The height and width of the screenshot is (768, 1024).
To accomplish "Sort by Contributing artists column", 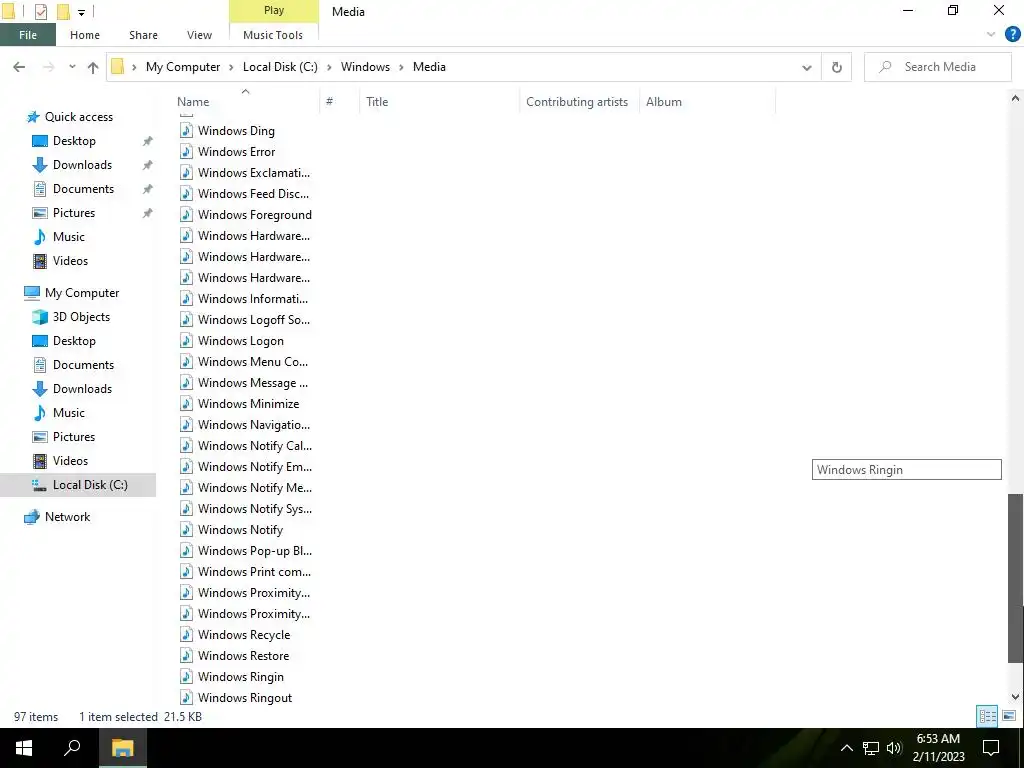I will coord(577,102).
